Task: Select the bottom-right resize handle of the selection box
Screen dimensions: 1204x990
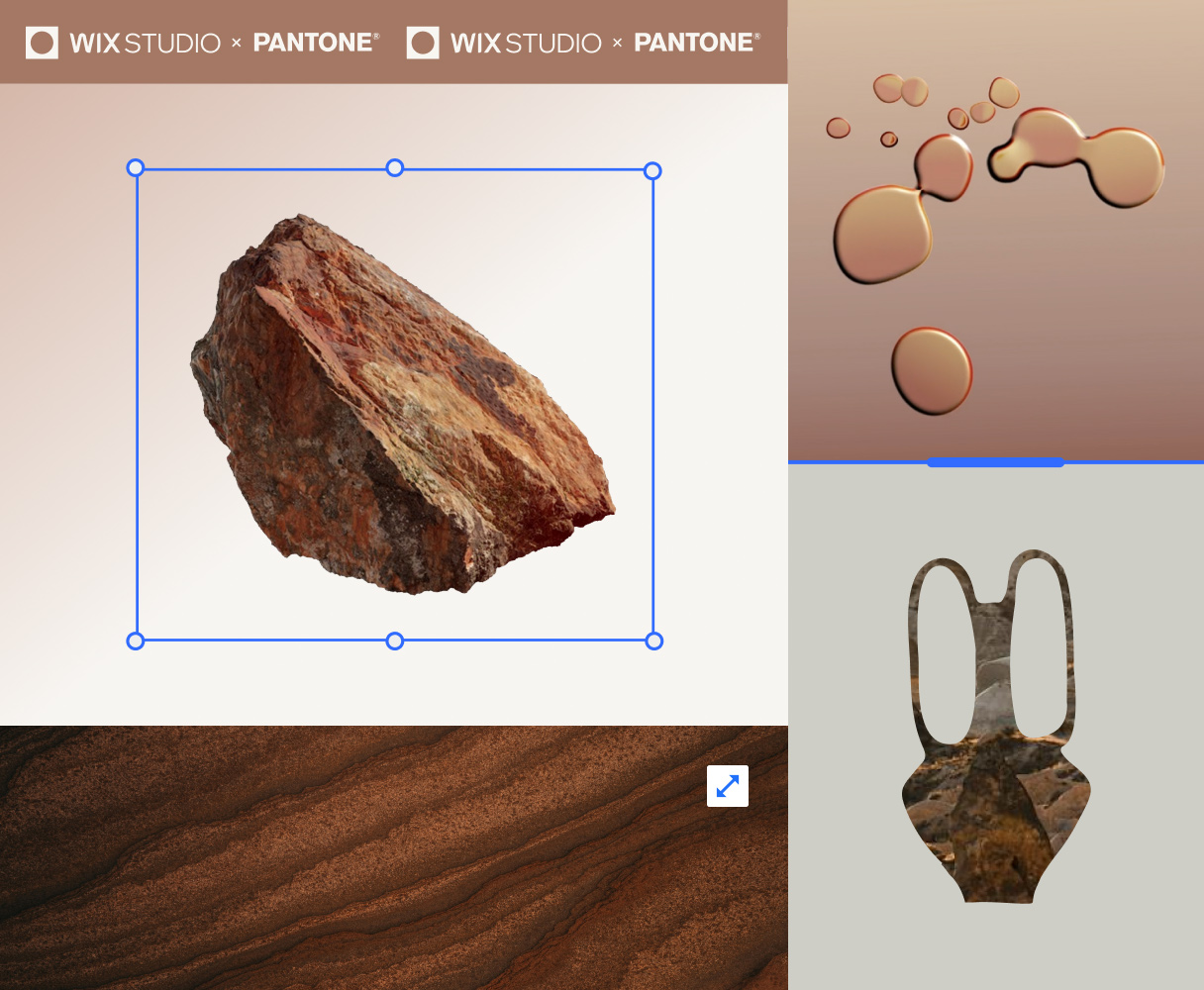Action: (653, 641)
